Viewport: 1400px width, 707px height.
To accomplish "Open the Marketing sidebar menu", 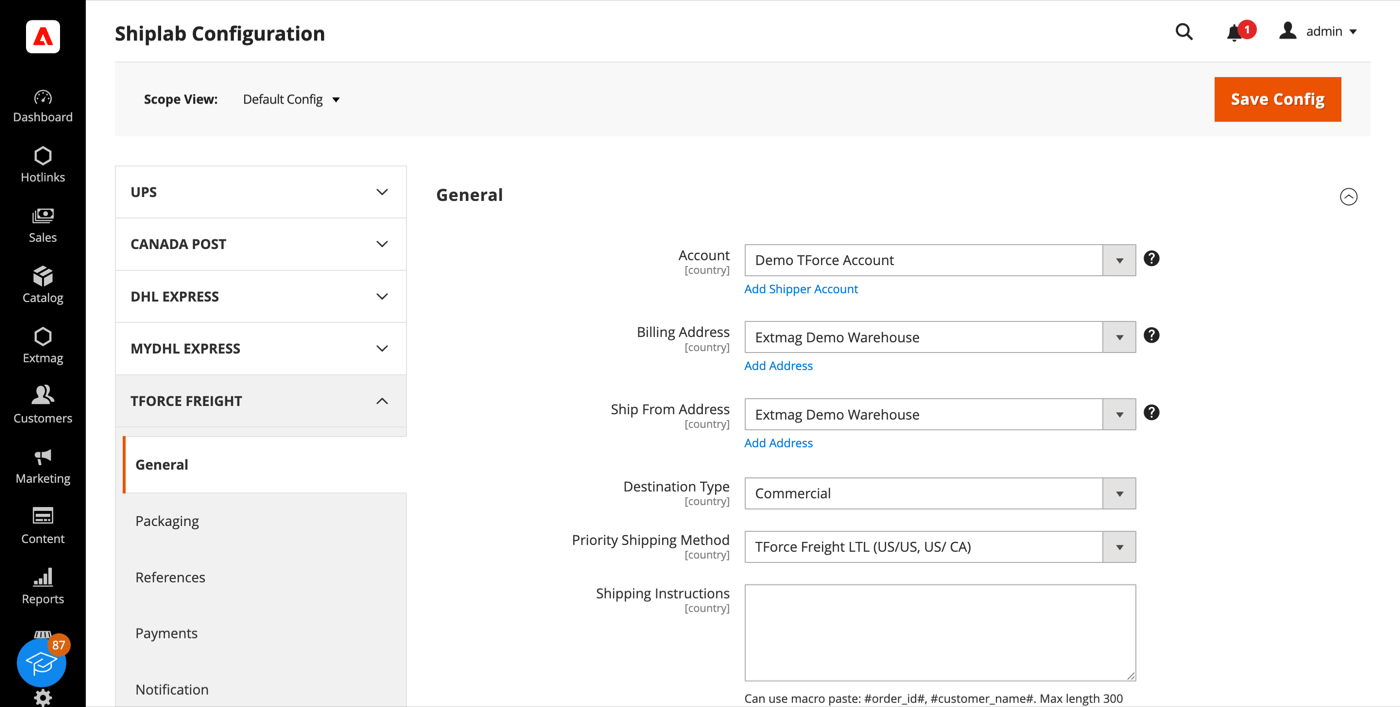I will pyautogui.click(x=43, y=466).
